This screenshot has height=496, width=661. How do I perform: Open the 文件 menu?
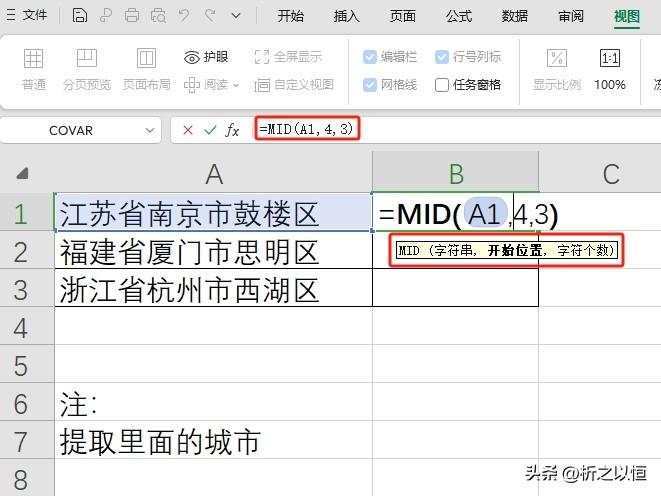tap(28, 16)
